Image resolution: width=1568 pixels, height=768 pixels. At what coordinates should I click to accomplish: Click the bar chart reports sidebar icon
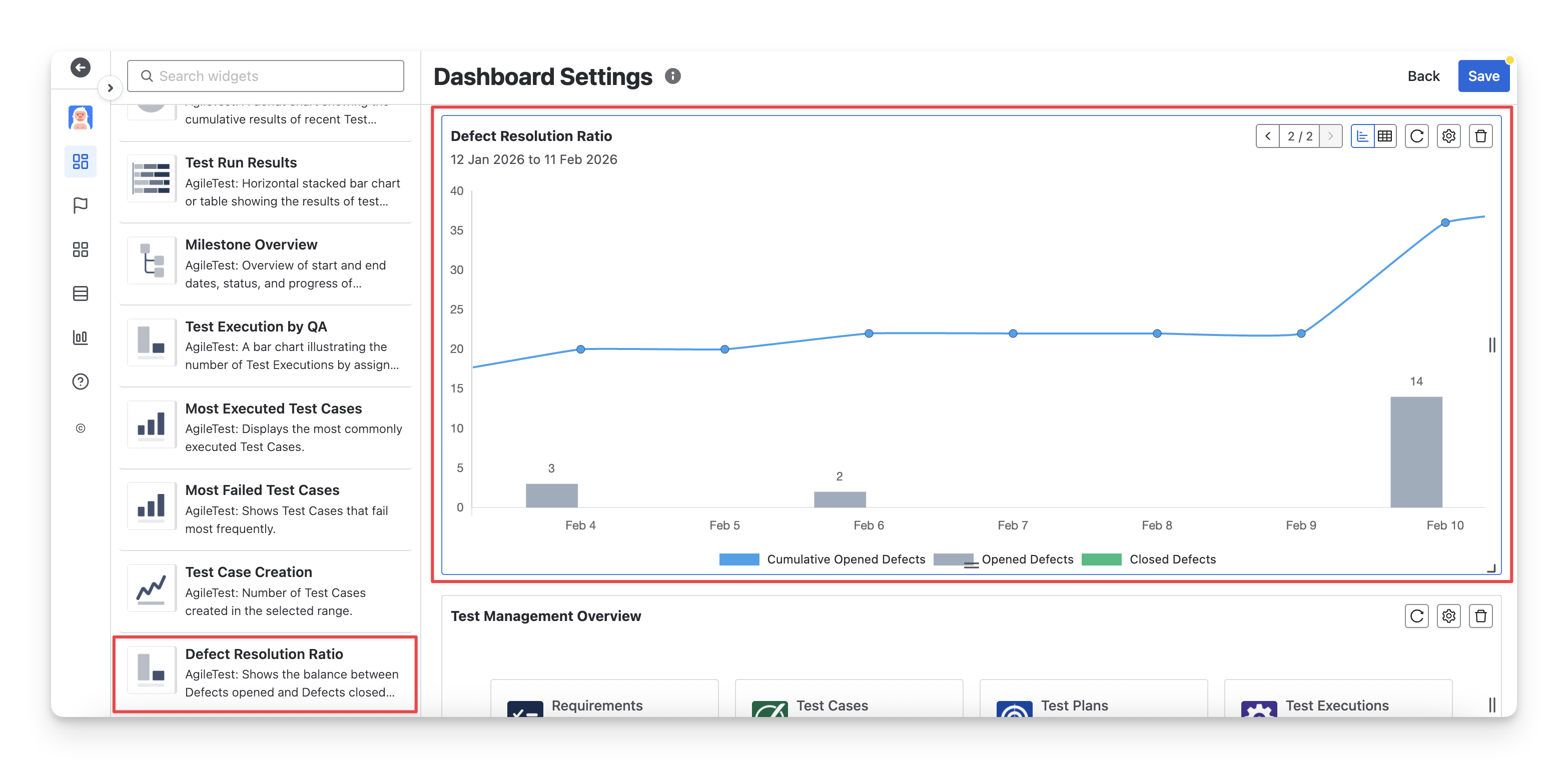coord(81,337)
